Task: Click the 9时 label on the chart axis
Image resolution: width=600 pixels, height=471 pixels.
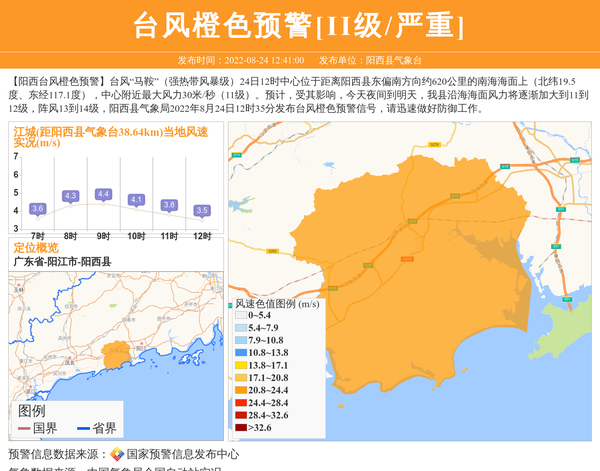Action: (x=103, y=234)
